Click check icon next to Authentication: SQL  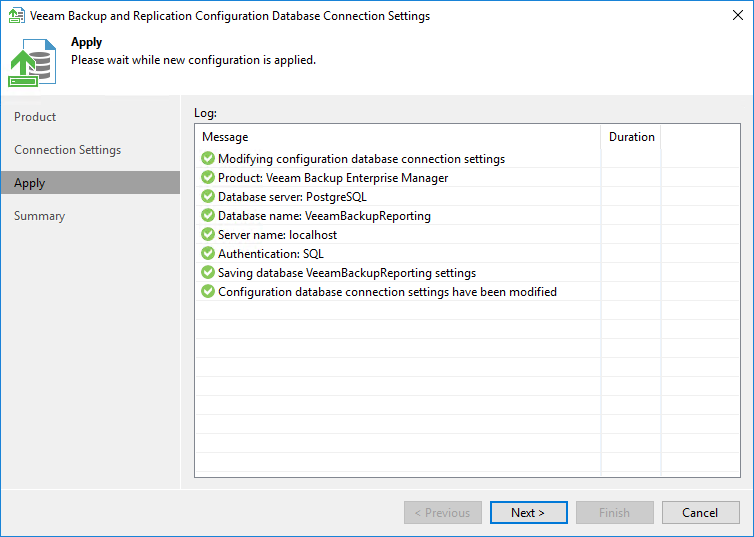pyautogui.click(x=208, y=254)
